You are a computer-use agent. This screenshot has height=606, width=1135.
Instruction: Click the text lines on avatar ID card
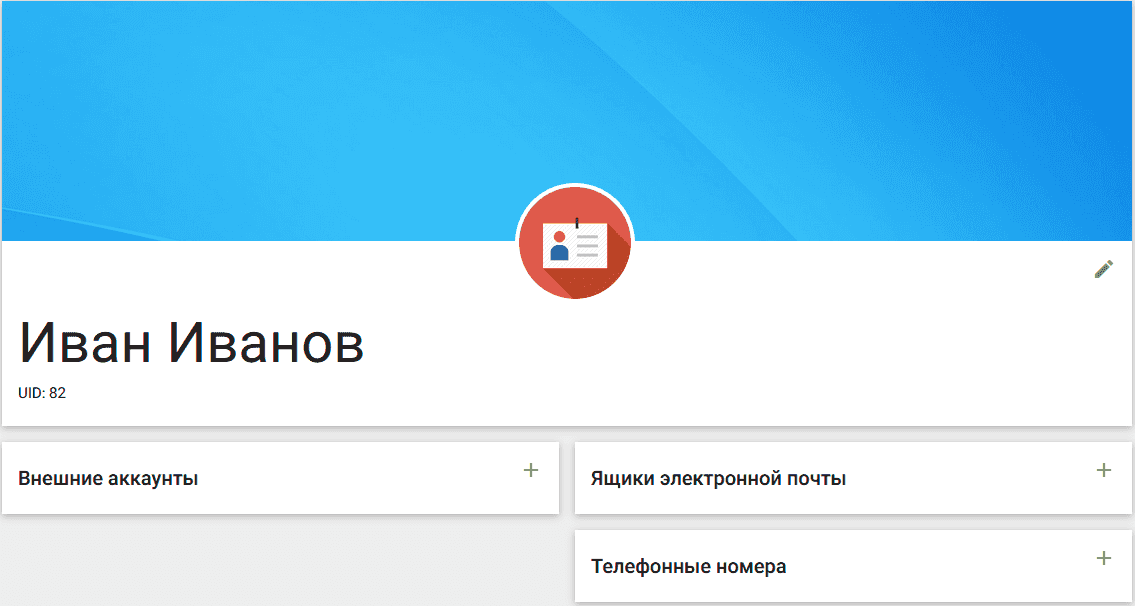[588, 246]
